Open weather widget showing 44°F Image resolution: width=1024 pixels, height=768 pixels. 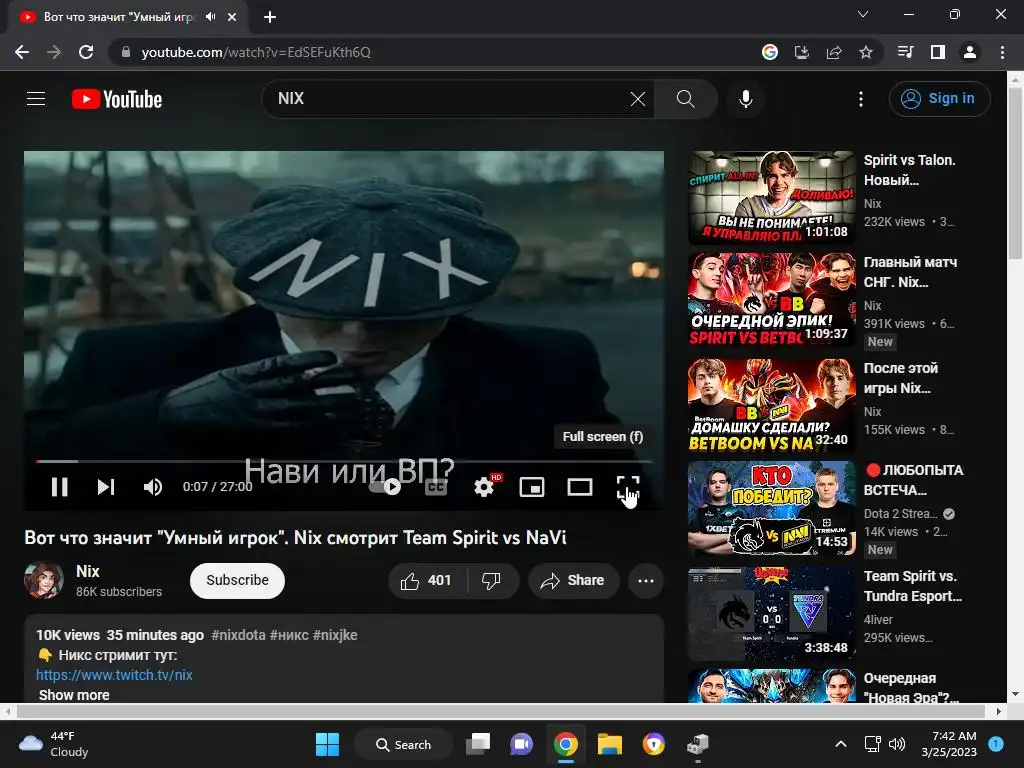tap(54, 744)
